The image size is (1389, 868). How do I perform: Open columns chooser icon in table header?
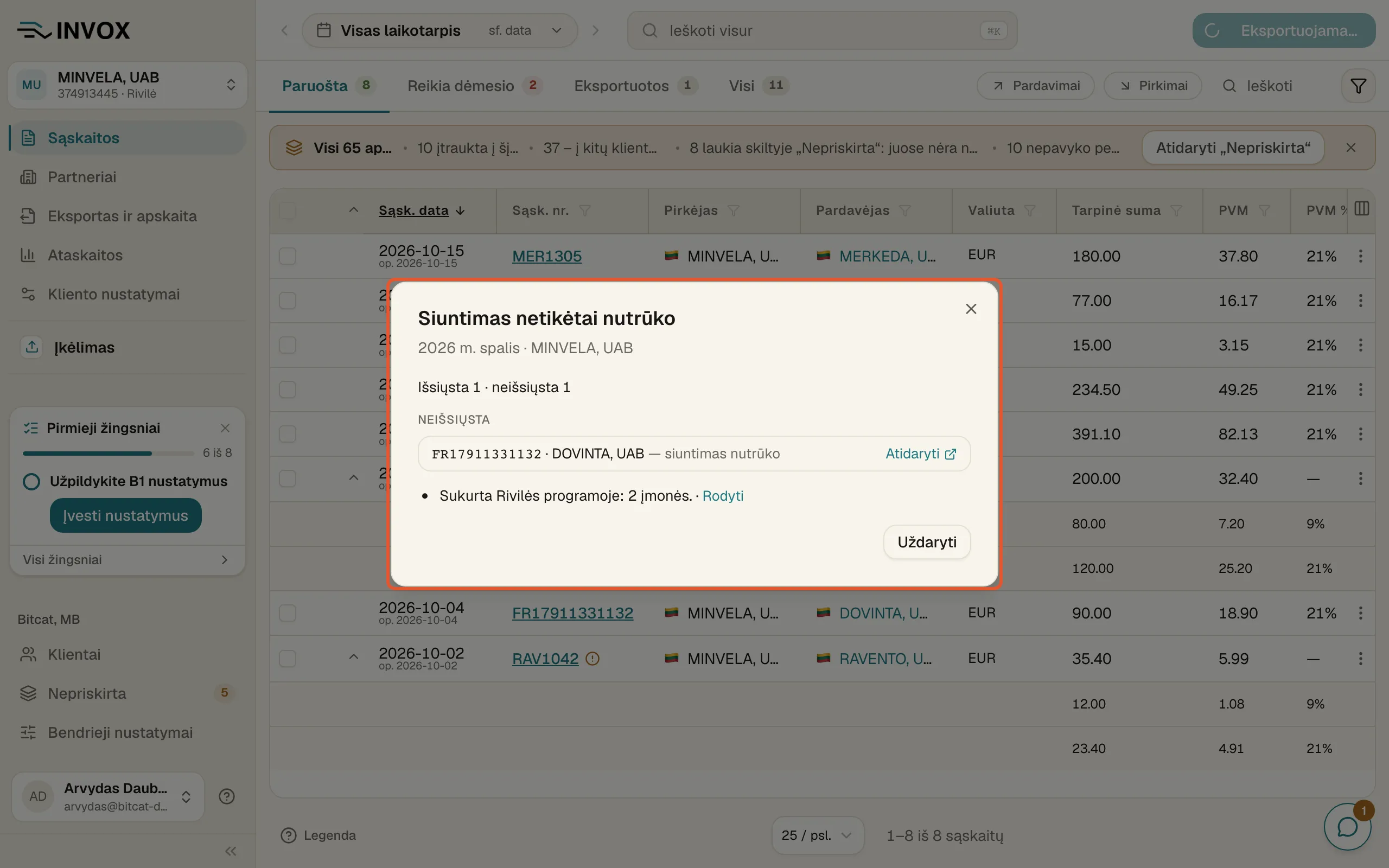[1361, 208]
